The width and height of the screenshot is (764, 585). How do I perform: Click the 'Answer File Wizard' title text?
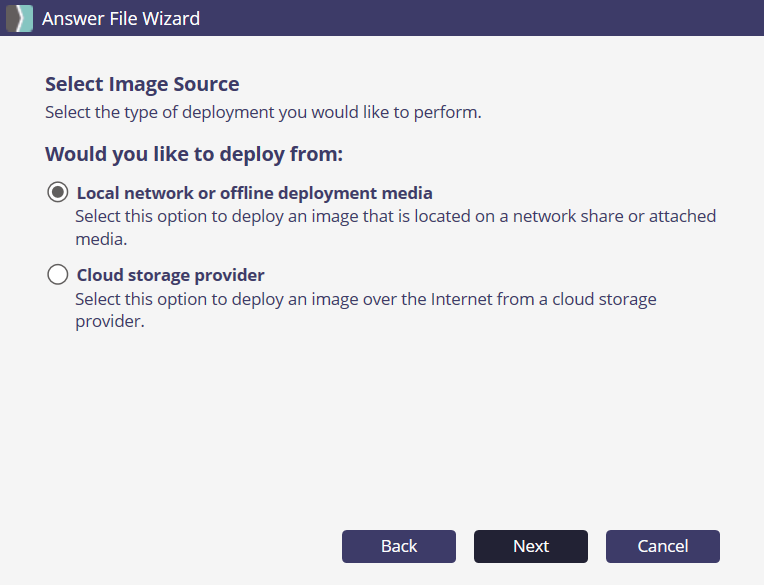coord(120,18)
